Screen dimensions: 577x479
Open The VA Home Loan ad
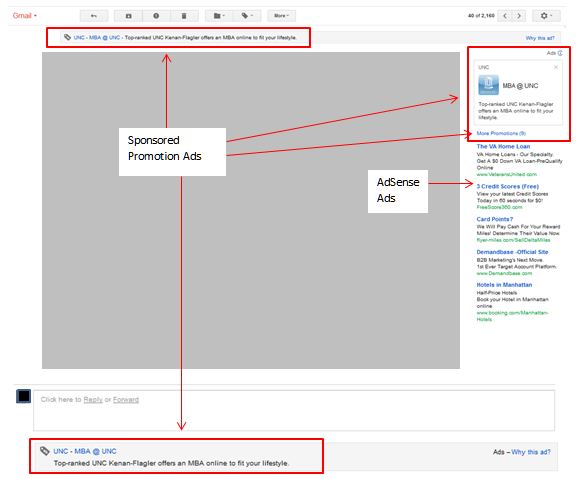(503, 146)
